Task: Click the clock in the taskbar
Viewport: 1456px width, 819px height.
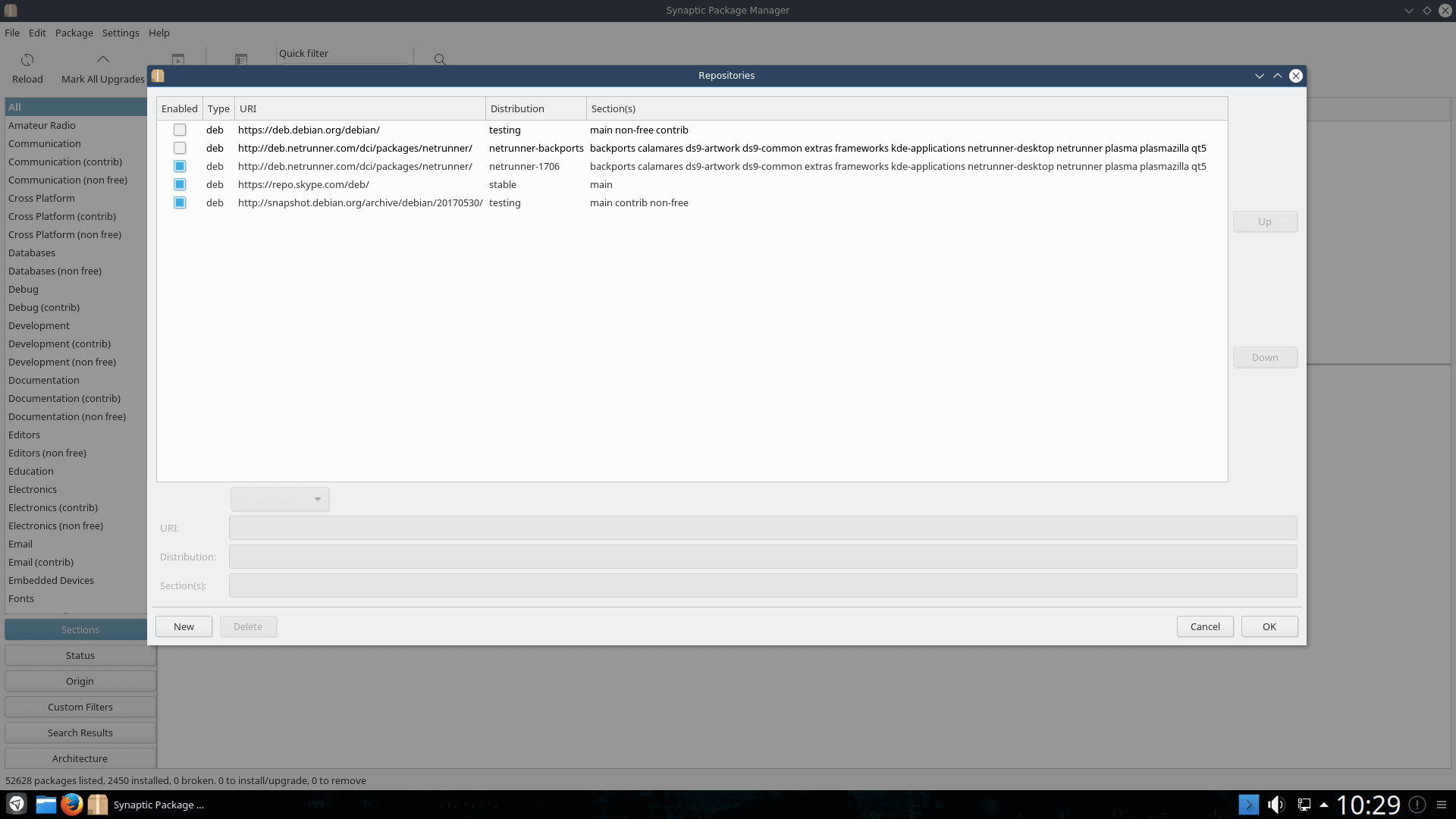Action: [x=1368, y=805]
